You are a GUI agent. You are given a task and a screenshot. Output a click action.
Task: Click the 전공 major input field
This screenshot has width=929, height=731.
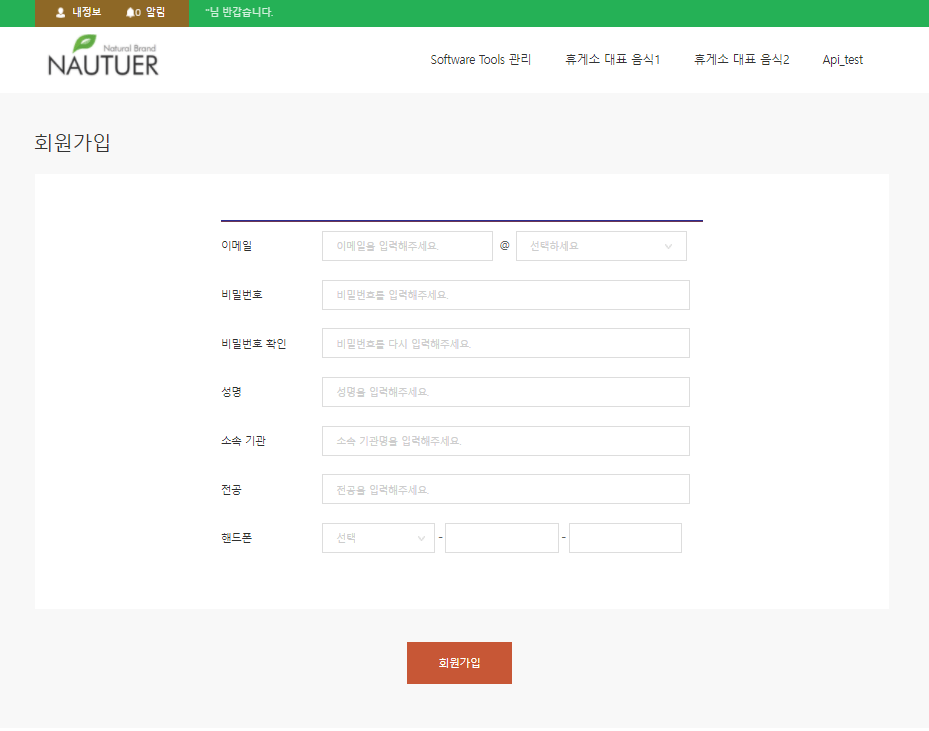505,489
